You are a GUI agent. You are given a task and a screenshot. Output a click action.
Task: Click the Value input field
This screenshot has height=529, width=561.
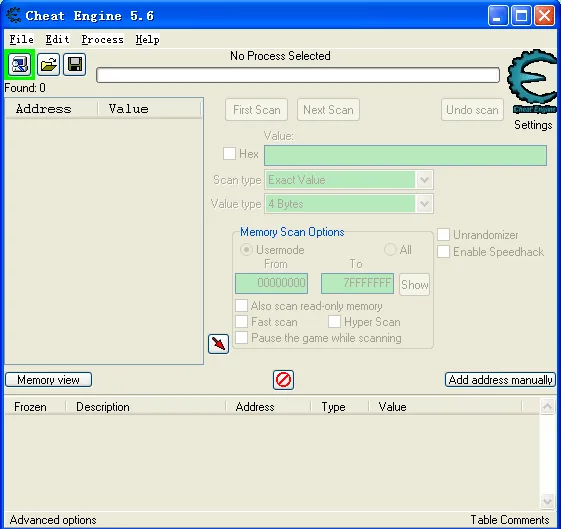click(x=405, y=155)
